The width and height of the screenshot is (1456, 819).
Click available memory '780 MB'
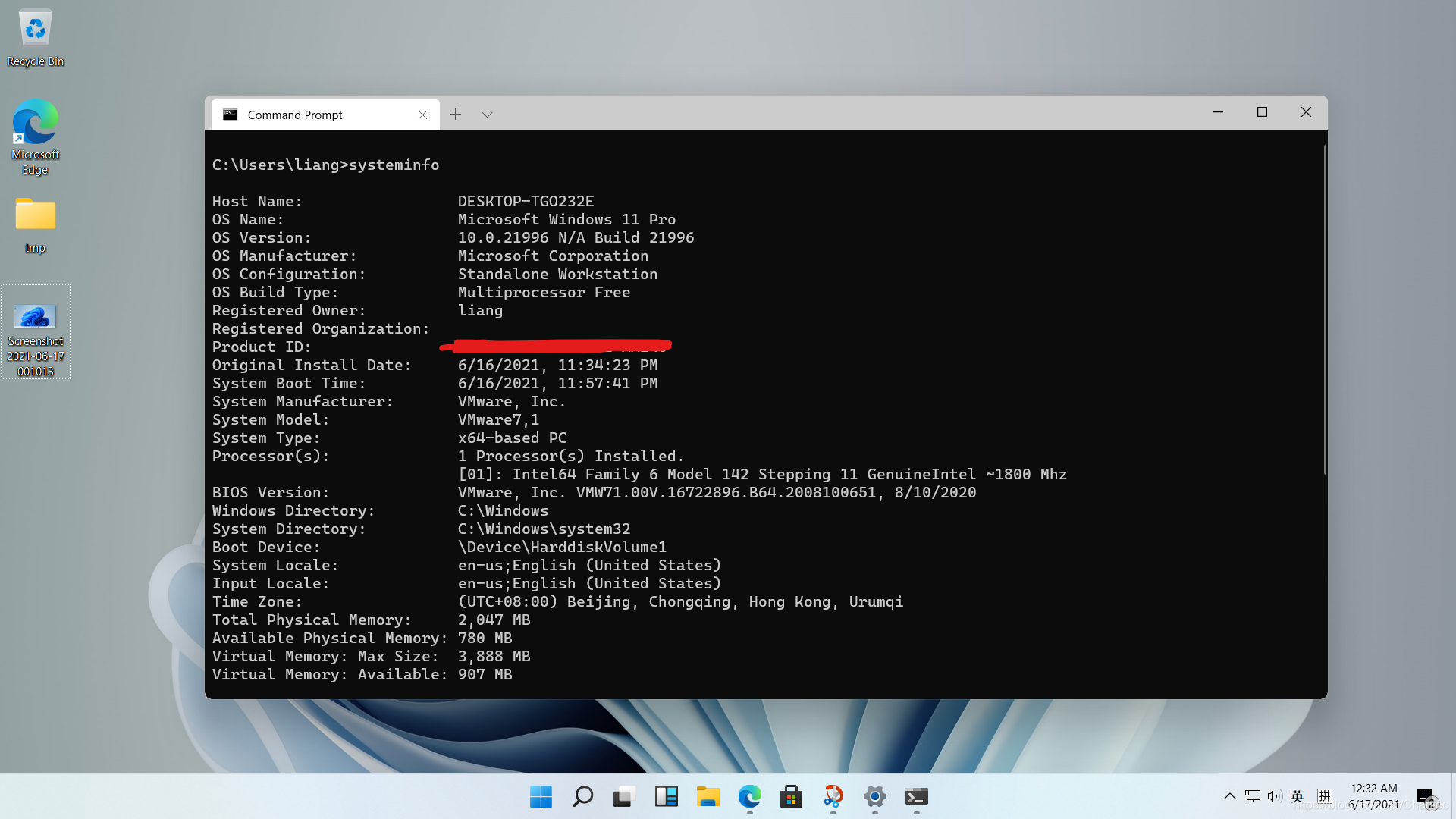coord(485,638)
